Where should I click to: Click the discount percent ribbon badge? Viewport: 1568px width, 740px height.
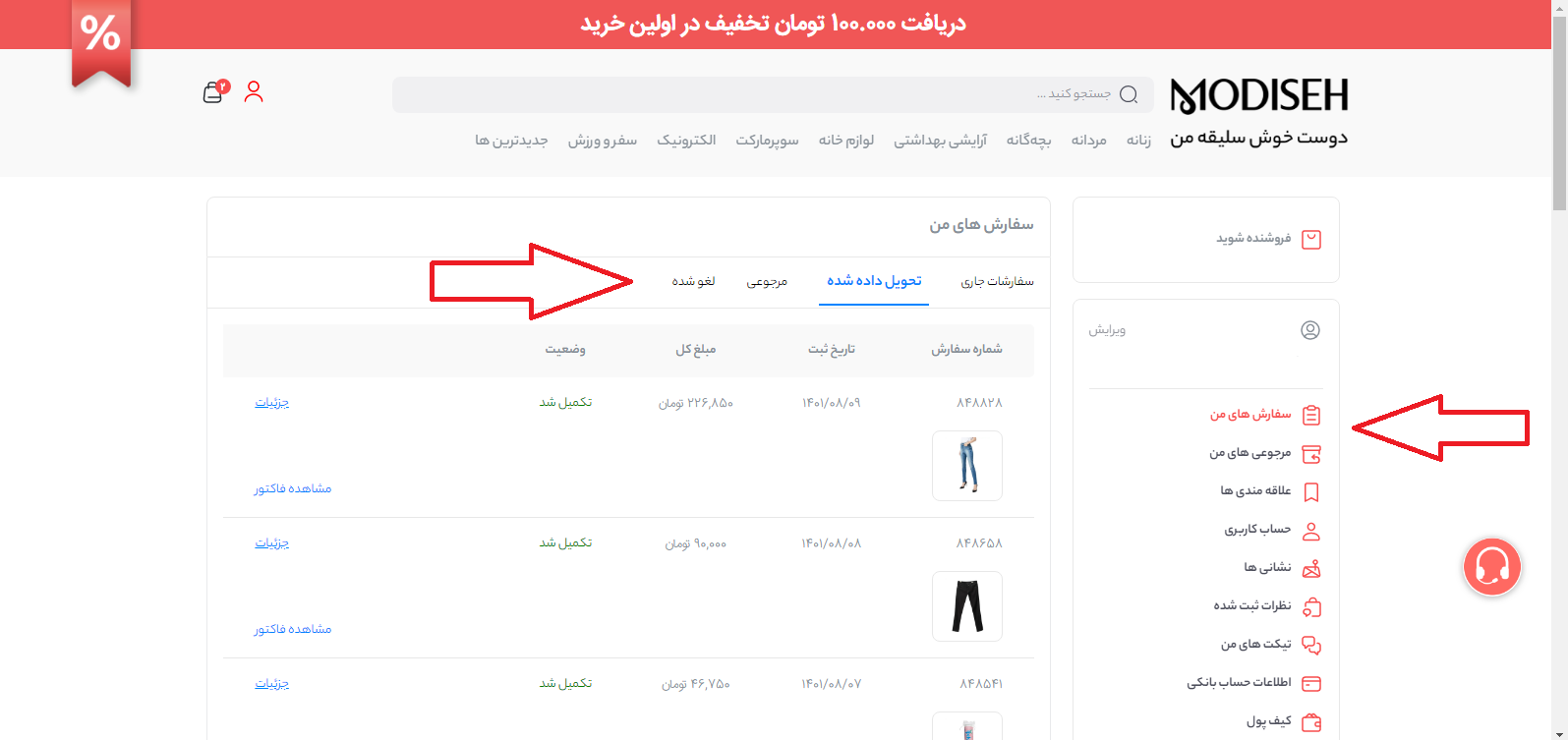[x=101, y=39]
